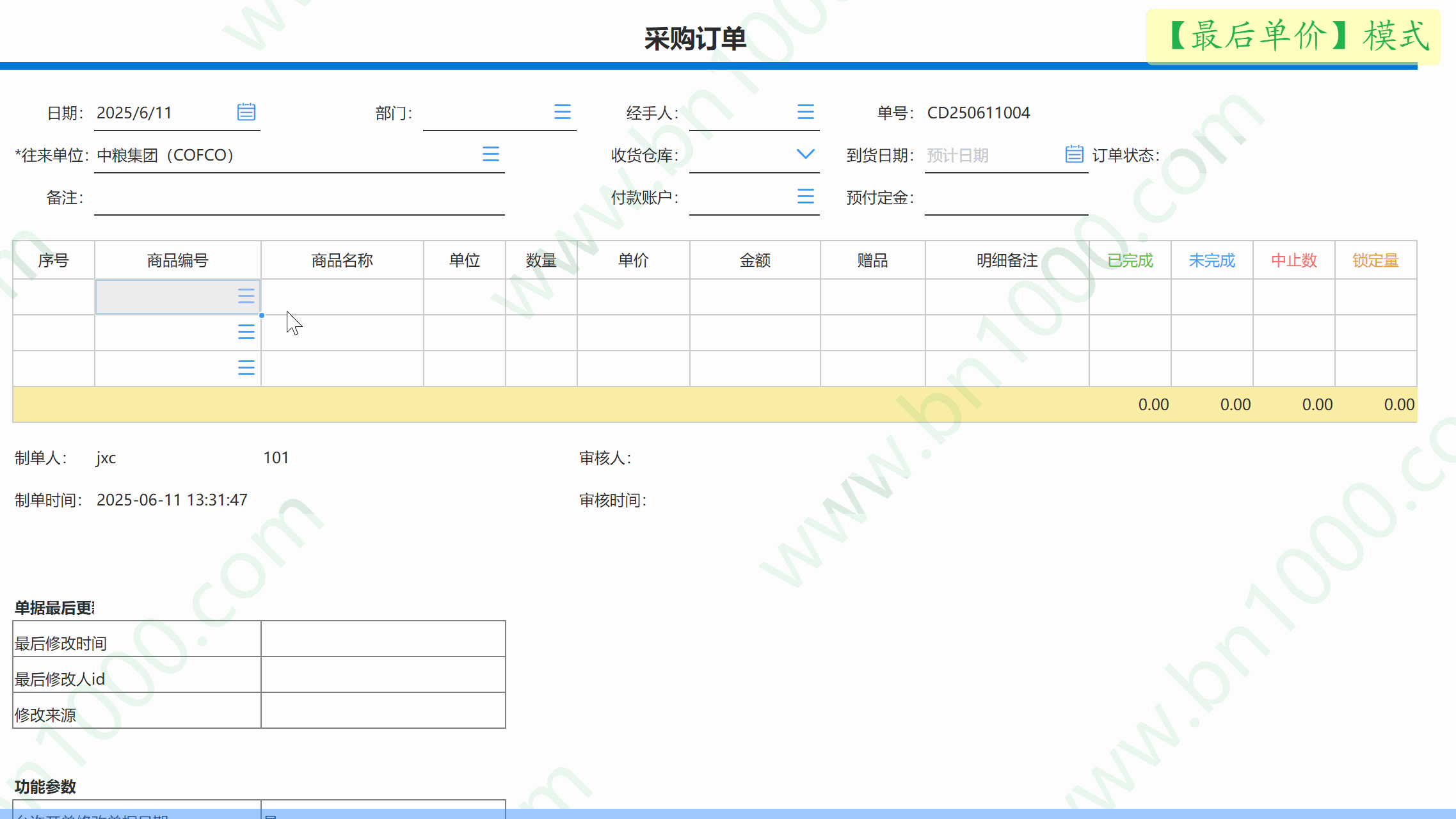The height and width of the screenshot is (819, 1456).
Task: Click the 单据最后更 section heading
Action: [x=54, y=608]
